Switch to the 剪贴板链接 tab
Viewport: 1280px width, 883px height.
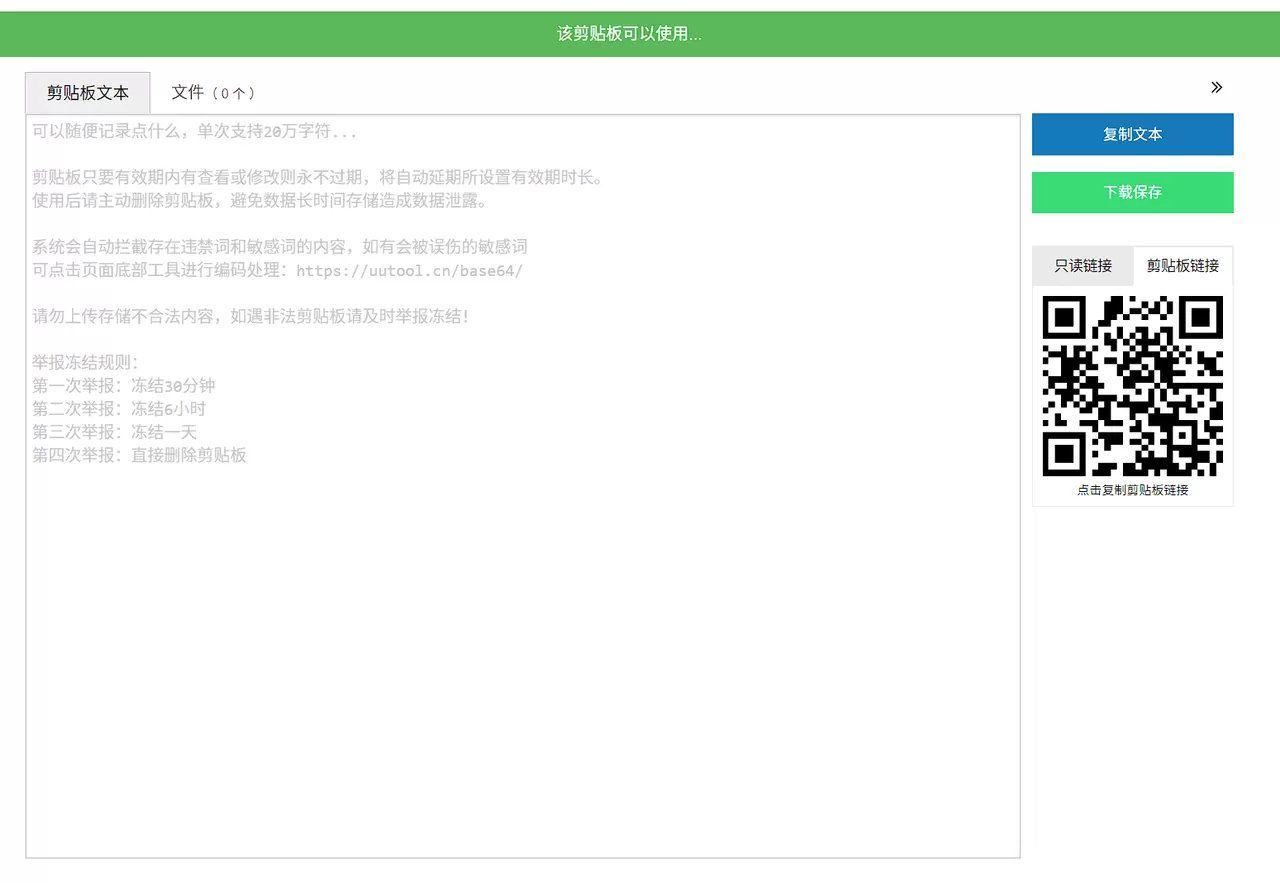(1183, 265)
